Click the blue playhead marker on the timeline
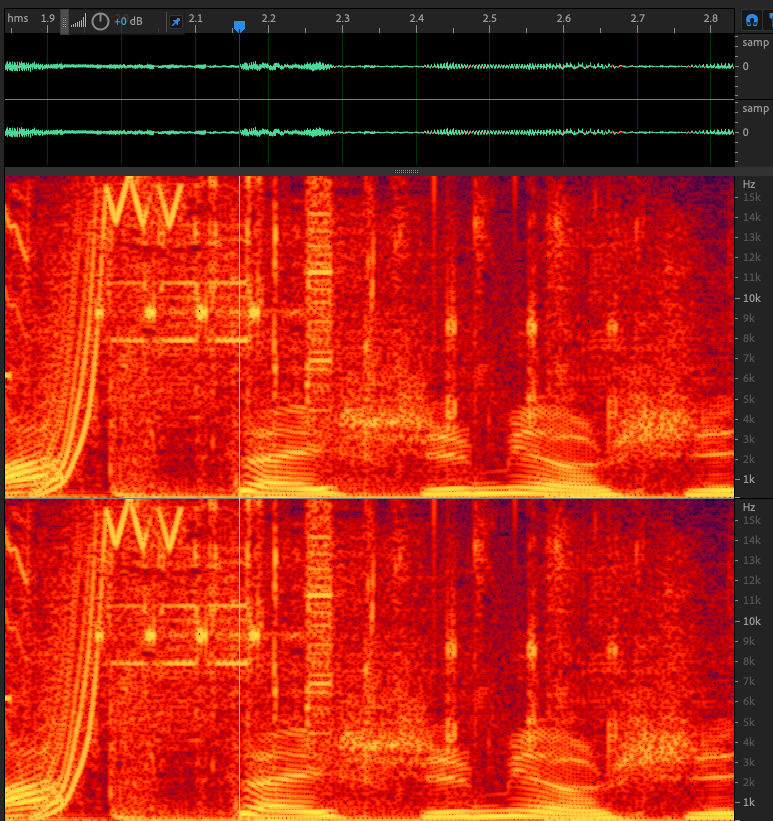 pyautogui.click(x=239, y=27)
